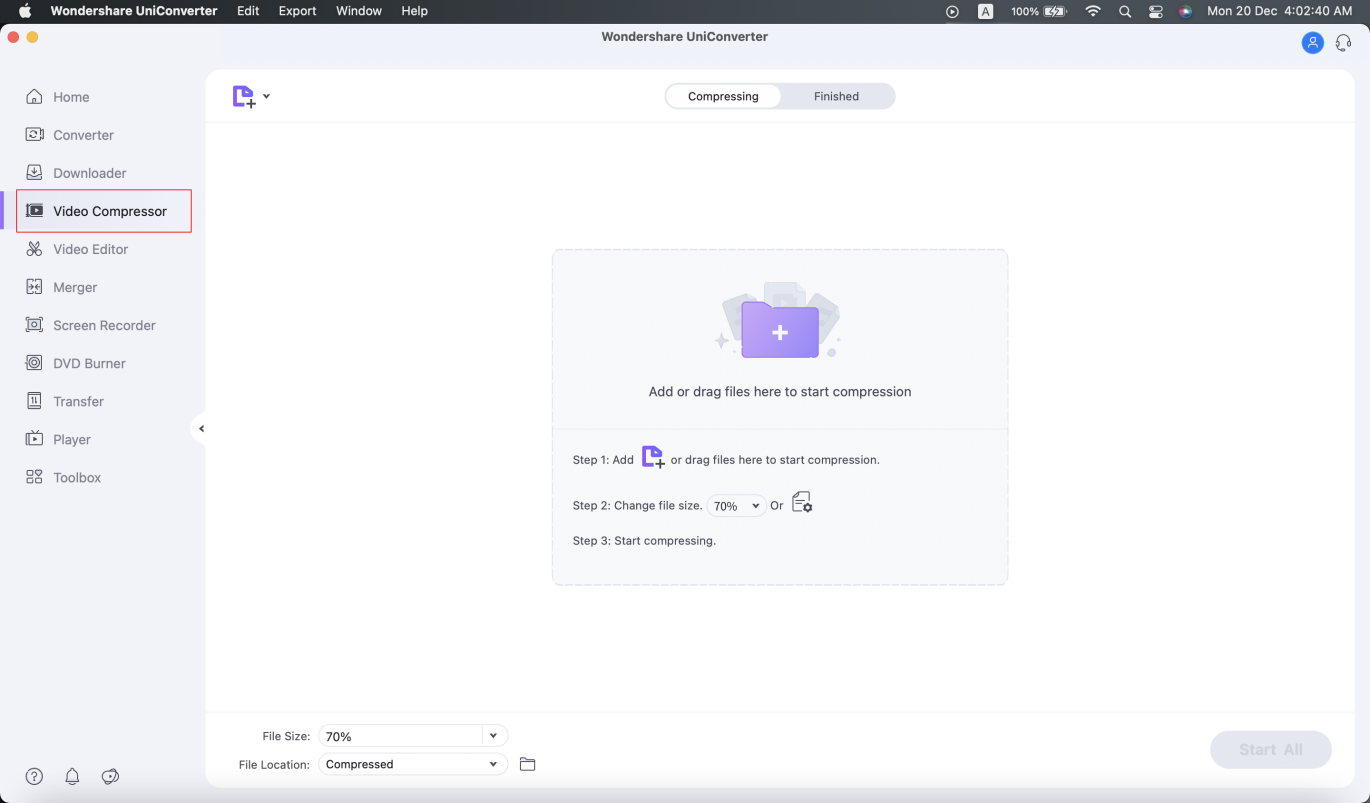Click the add files icon in toolbar
The height and width of the screenshot is (803, 1370).
click(x=244, y=97)
